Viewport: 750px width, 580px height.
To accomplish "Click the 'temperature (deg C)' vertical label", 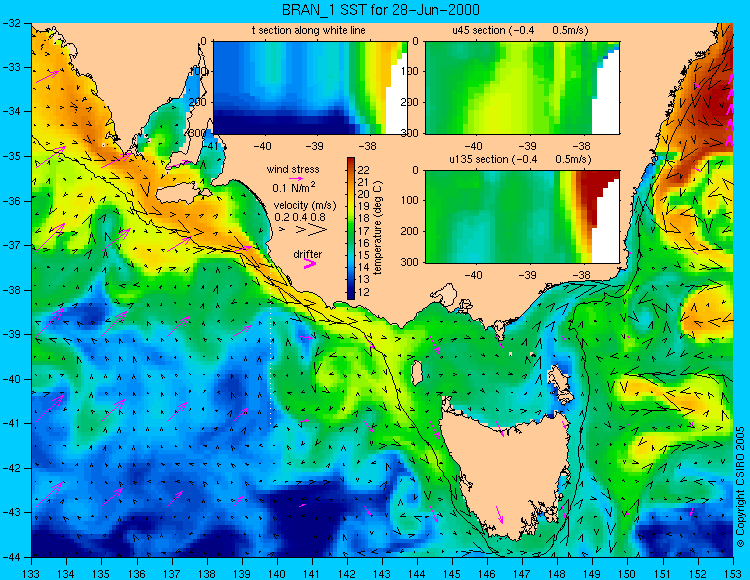I will (x=378, y=228).
